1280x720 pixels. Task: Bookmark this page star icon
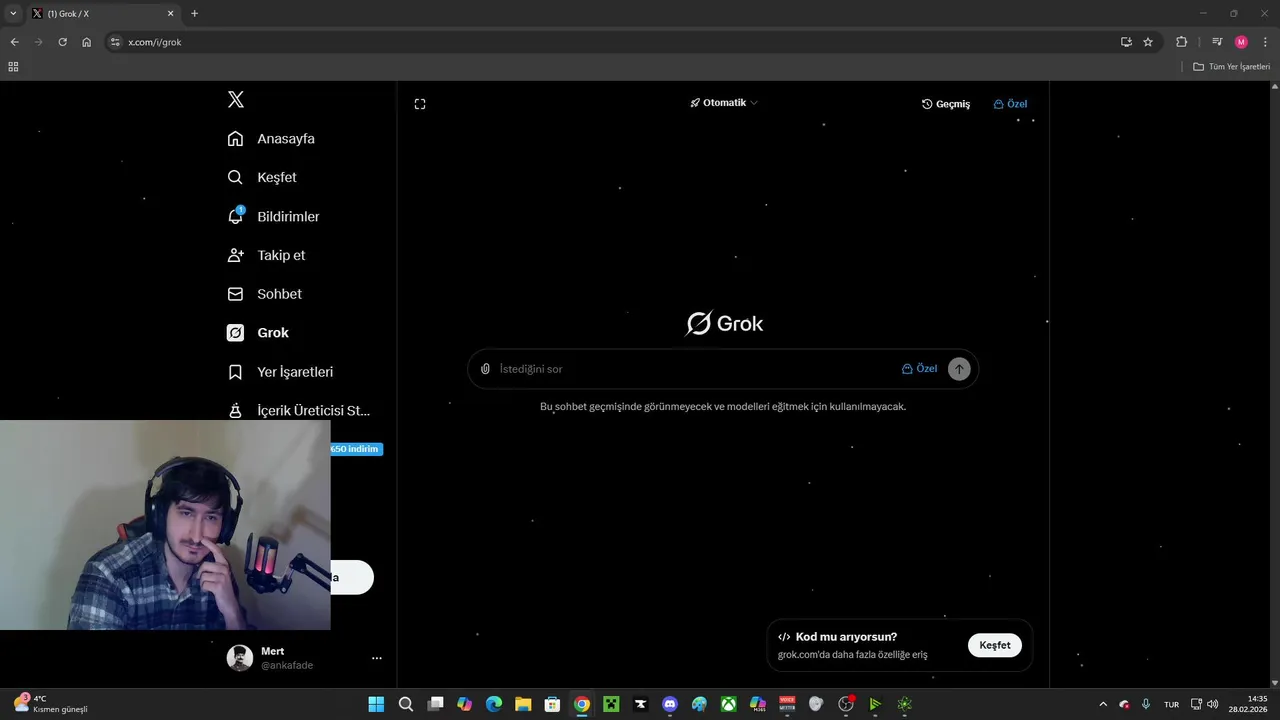coord(1148,42)
